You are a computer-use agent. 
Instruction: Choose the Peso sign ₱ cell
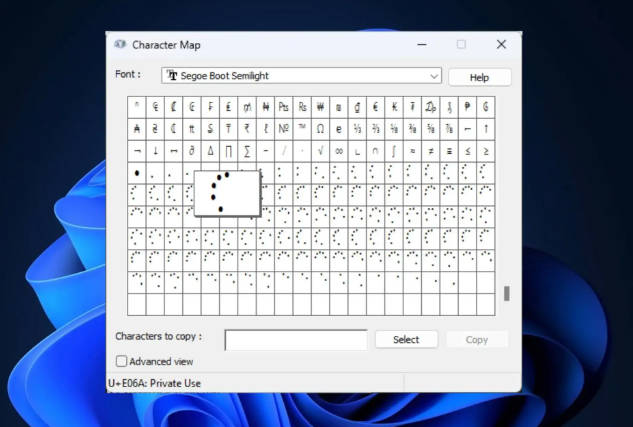pos(467,107)
